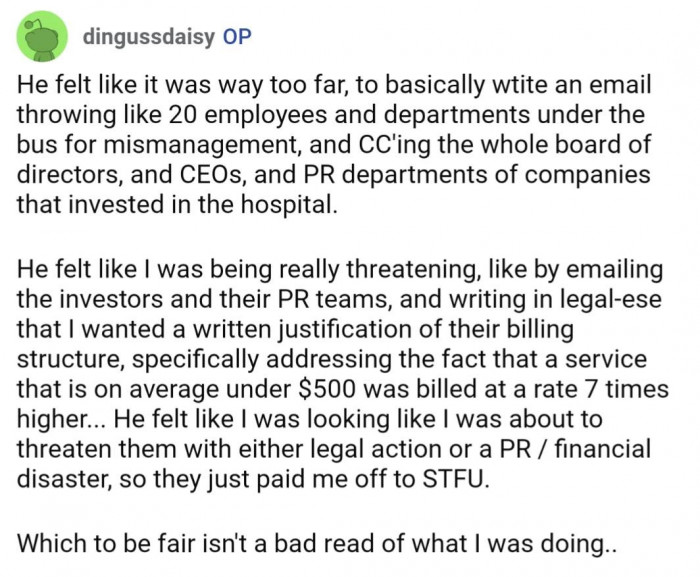Screen dimensions: 700x577
Task: Click the blue OP badge
Action: coord(234,38)
